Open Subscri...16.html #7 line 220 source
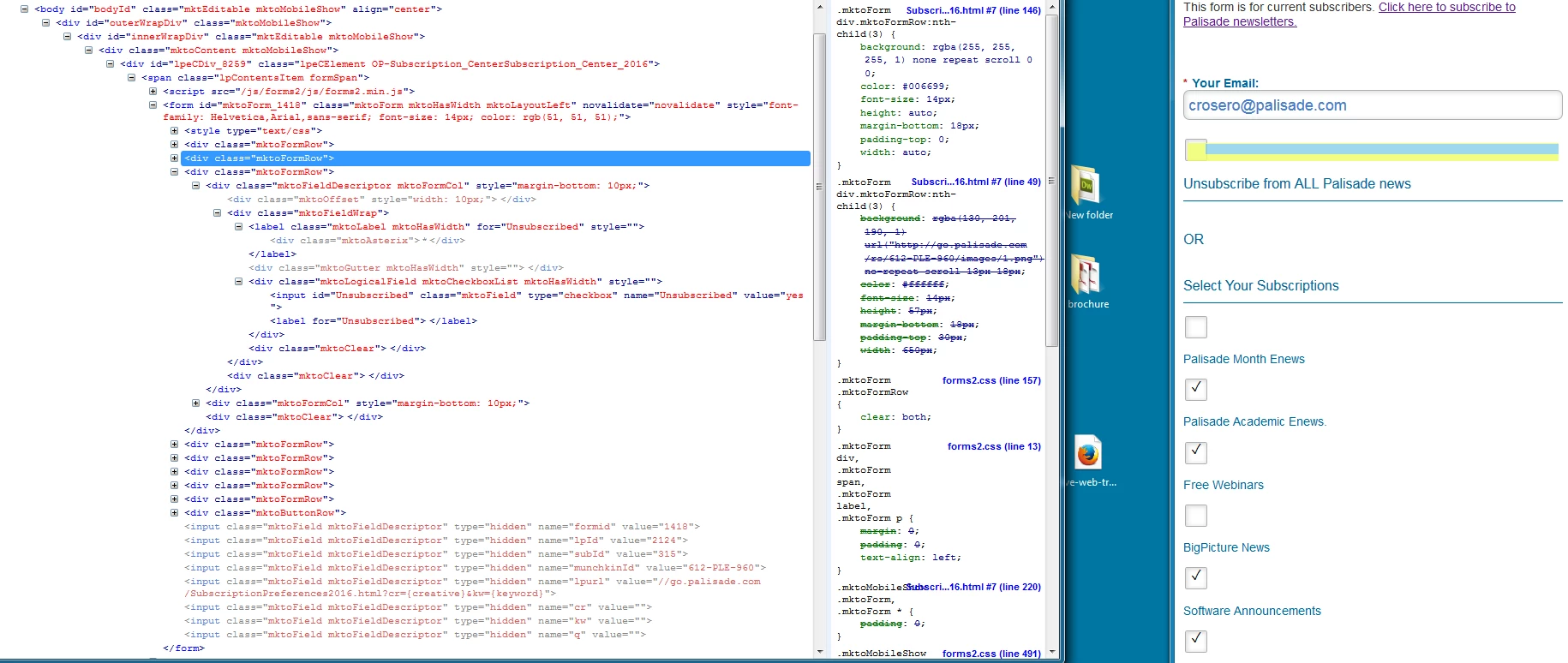1568x663 pixels. point(973,587)
